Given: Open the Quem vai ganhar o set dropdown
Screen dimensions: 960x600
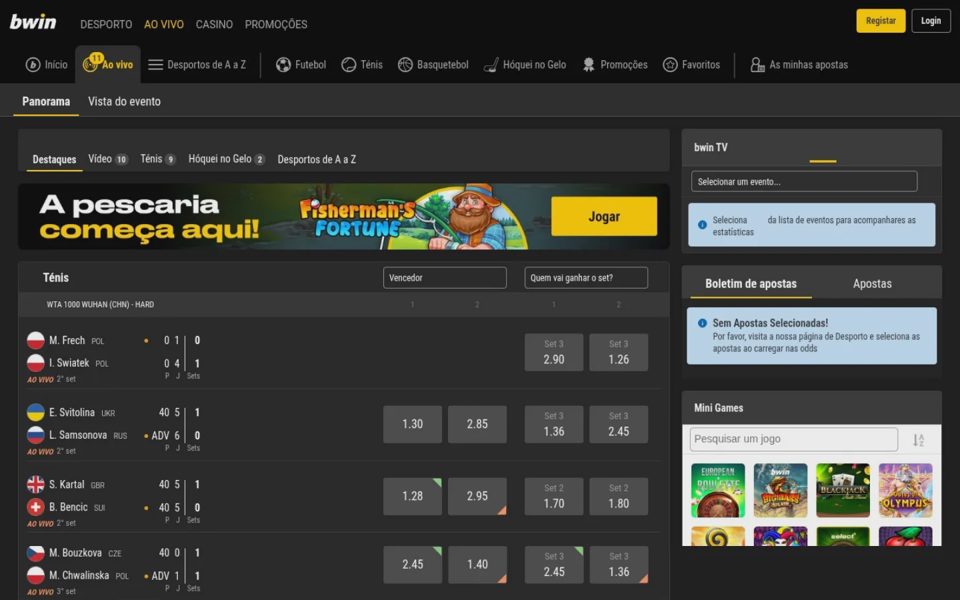Looking at the screenshot, I should 586,277.
